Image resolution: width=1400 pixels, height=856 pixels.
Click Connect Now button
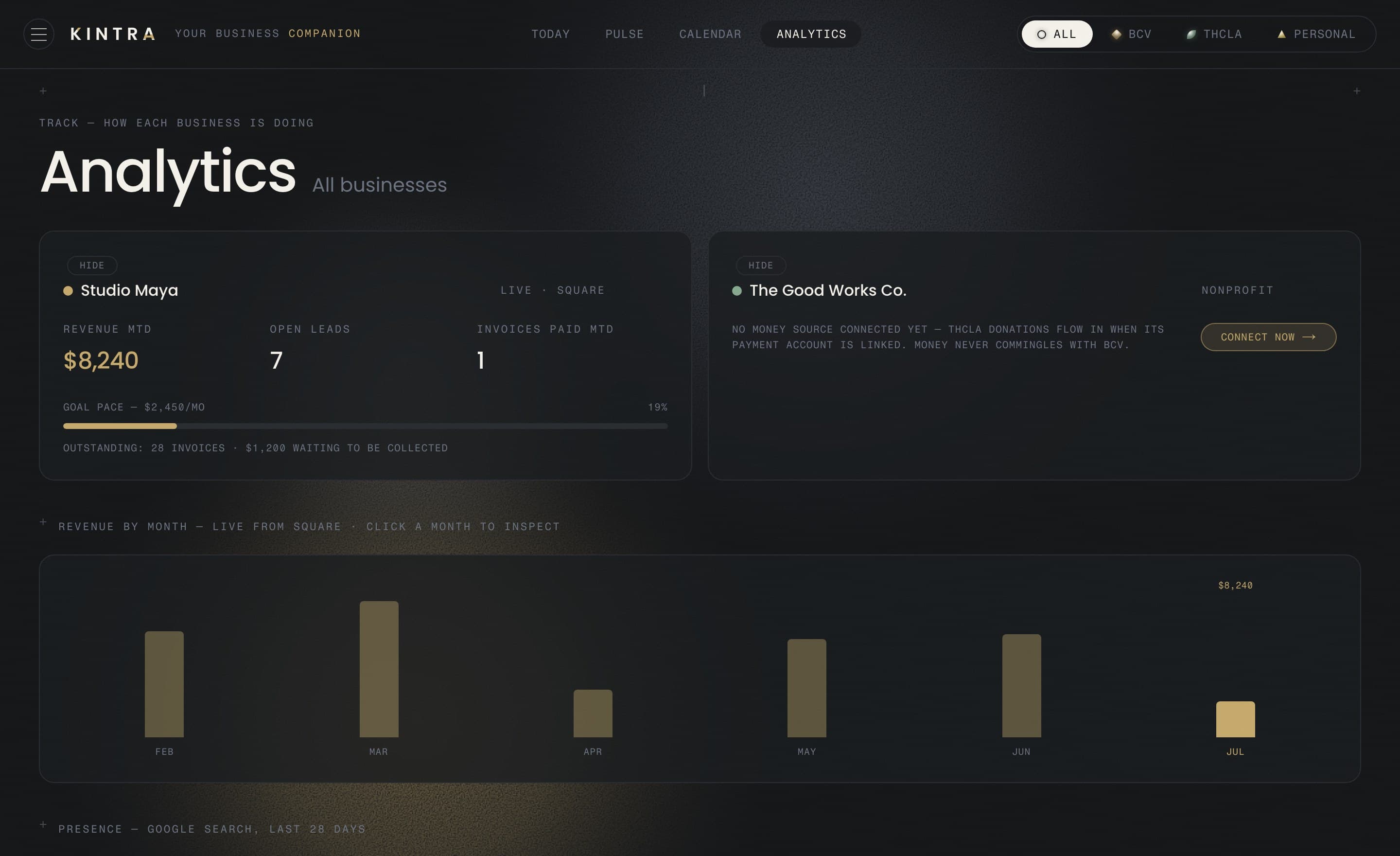point(1268,337)
